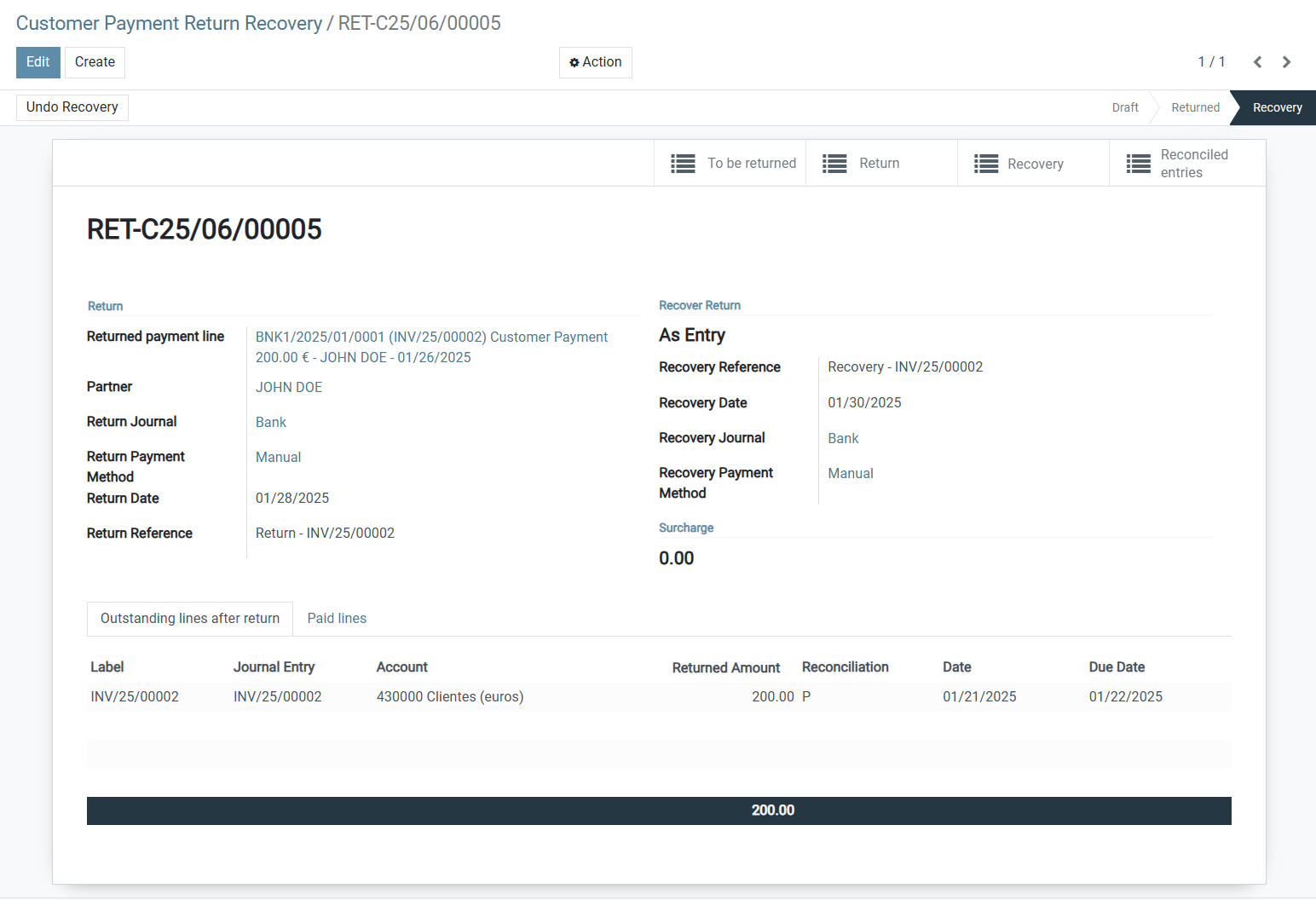Open the Recovery smart button icon
This screenshot has width=1316, height=900.
click(x=986, y=163)
